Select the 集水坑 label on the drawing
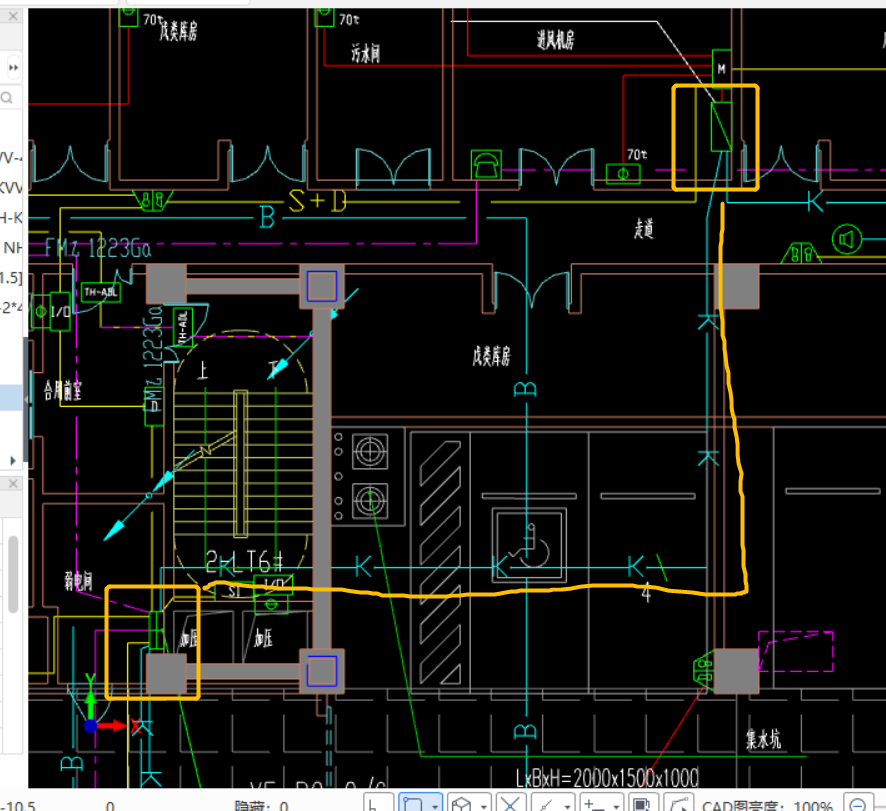886x811 pixels. (763, 739)
